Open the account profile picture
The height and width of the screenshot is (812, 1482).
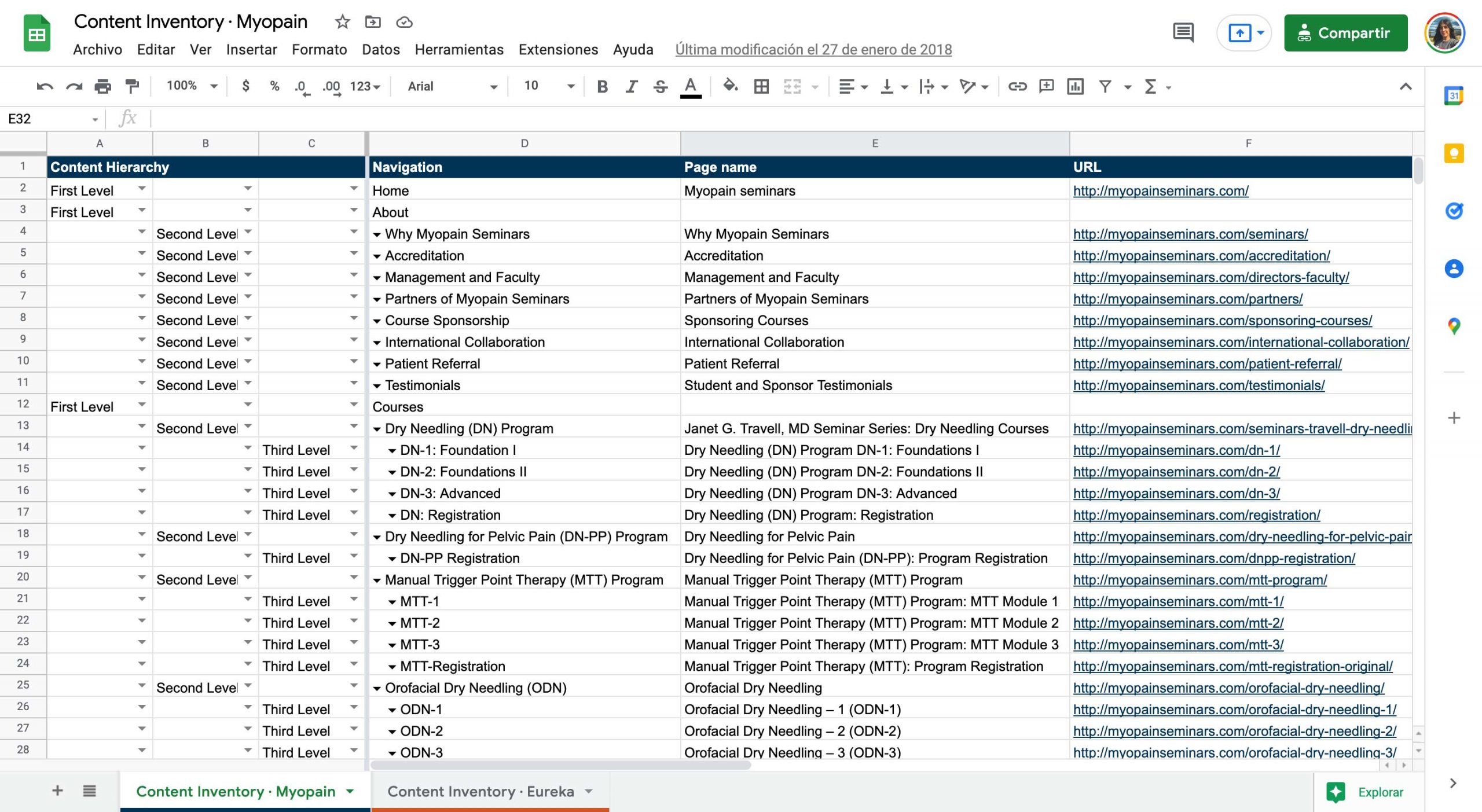pos(1444,33)
